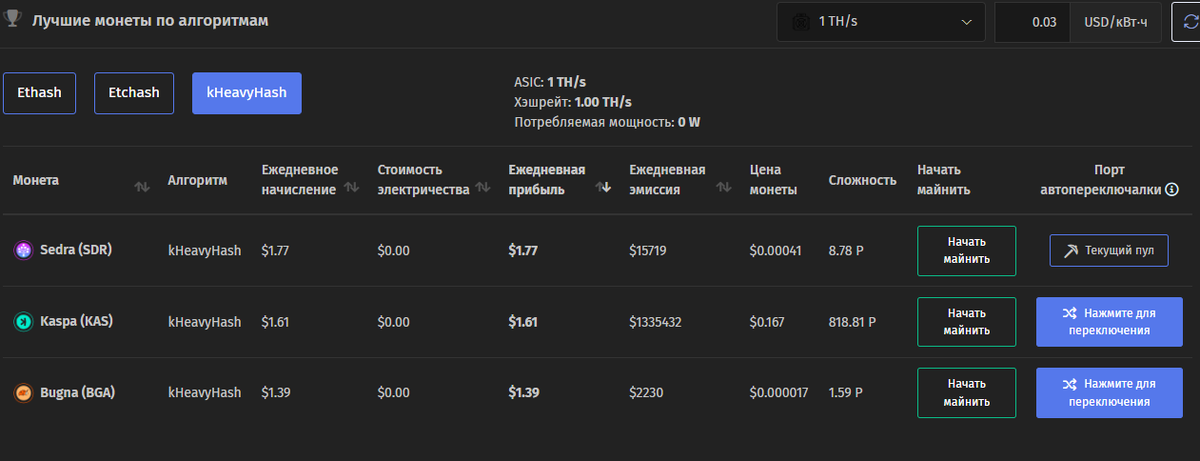
Task: Click the Kaspa (KAS) coin name
Action: pyautogui.click(x=76, y=322)
